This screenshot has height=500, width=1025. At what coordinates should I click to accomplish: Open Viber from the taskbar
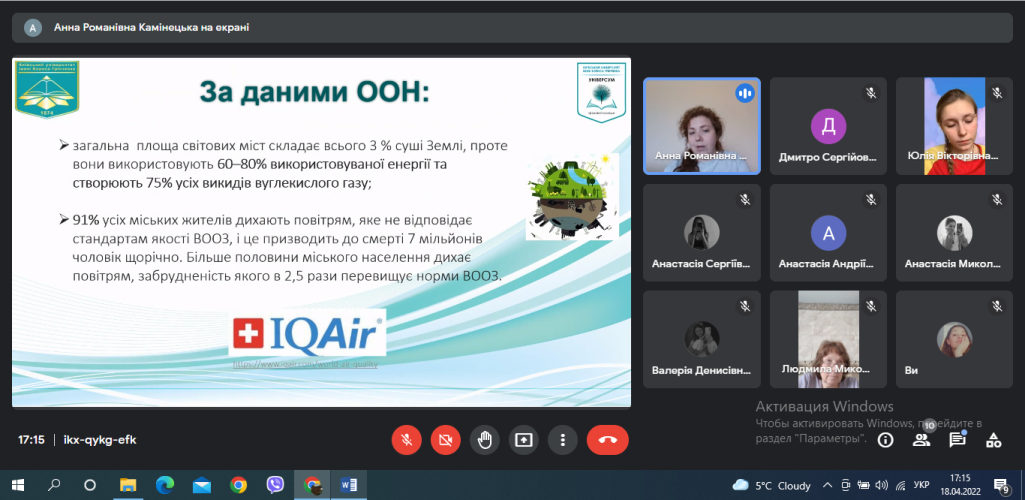[x=275, y=485]
